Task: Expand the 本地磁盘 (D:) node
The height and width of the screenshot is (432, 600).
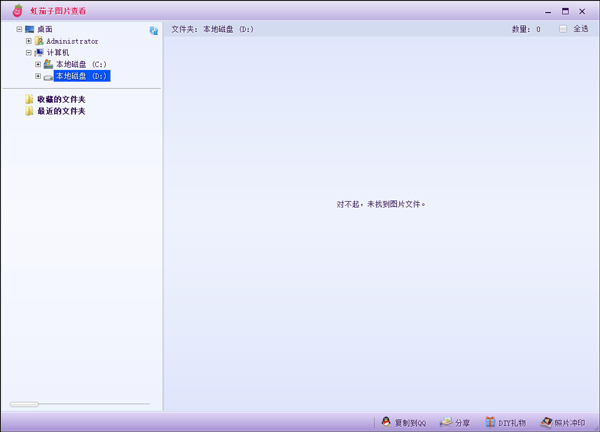Action: point(38,76)
